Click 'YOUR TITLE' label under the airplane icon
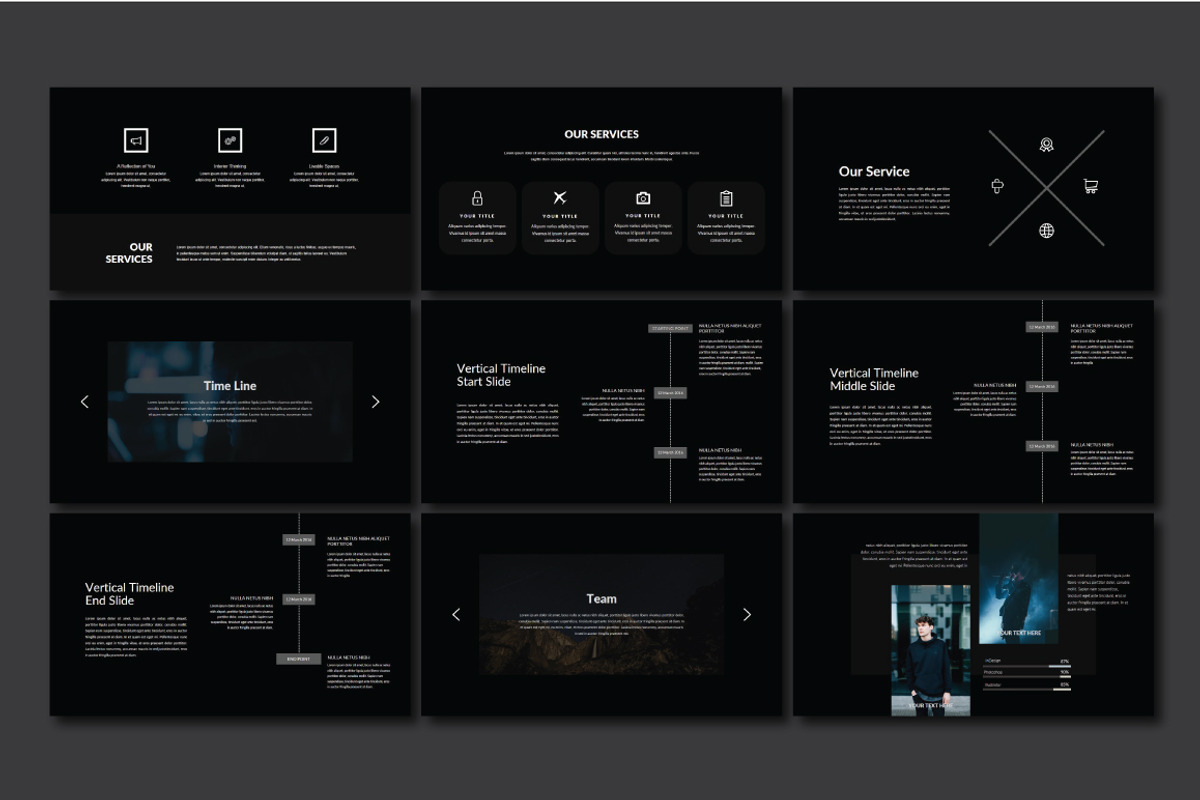1200x800 pixels. (560, 216)
